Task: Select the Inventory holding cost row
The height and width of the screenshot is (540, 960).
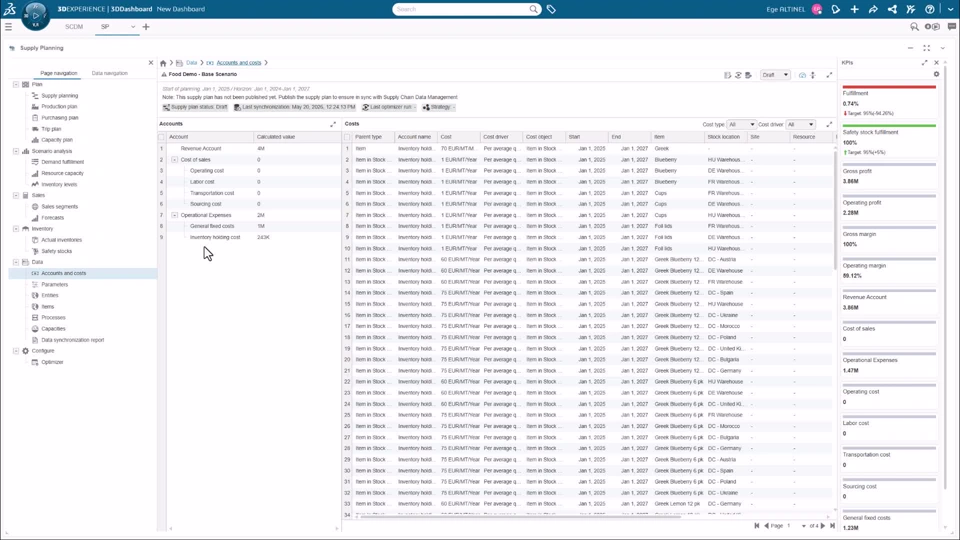Action: pos(249,238)
